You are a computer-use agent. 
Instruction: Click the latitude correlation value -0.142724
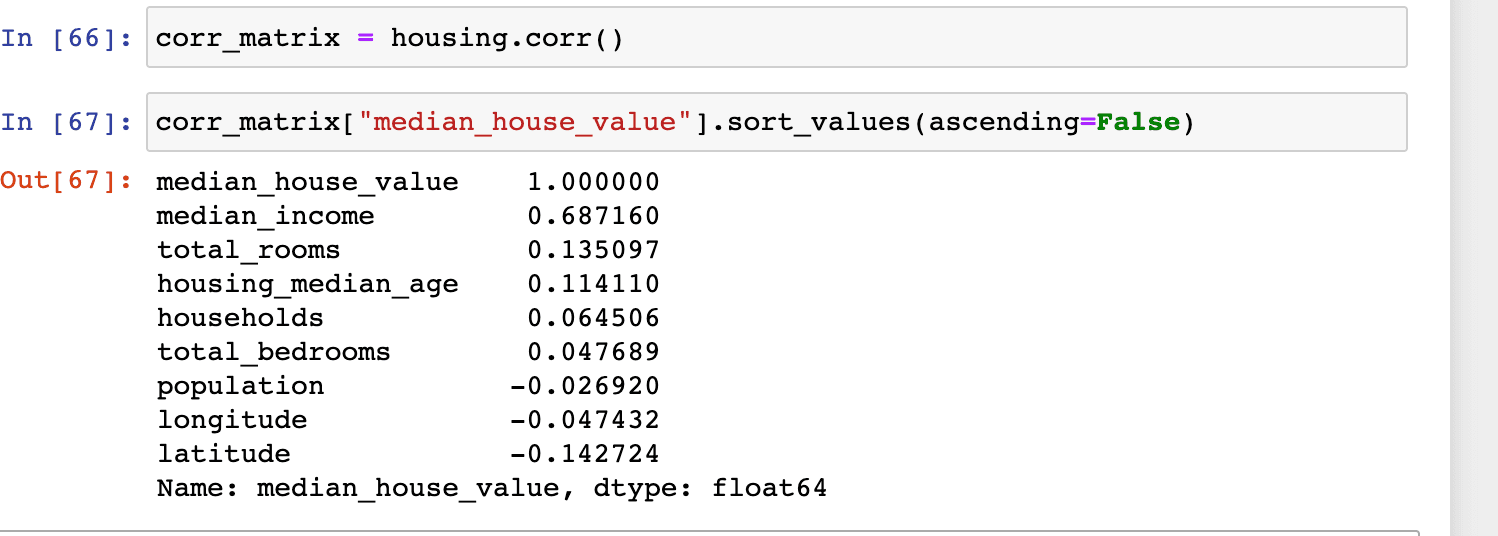click(585, 454)
